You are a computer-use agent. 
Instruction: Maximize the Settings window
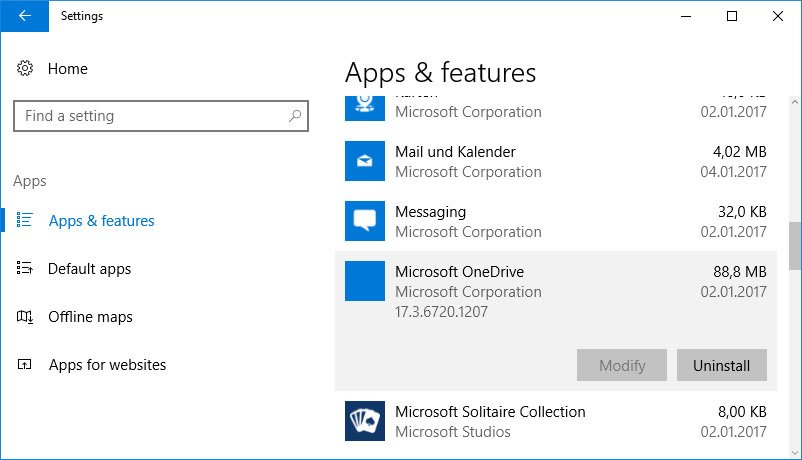point(732,16)
